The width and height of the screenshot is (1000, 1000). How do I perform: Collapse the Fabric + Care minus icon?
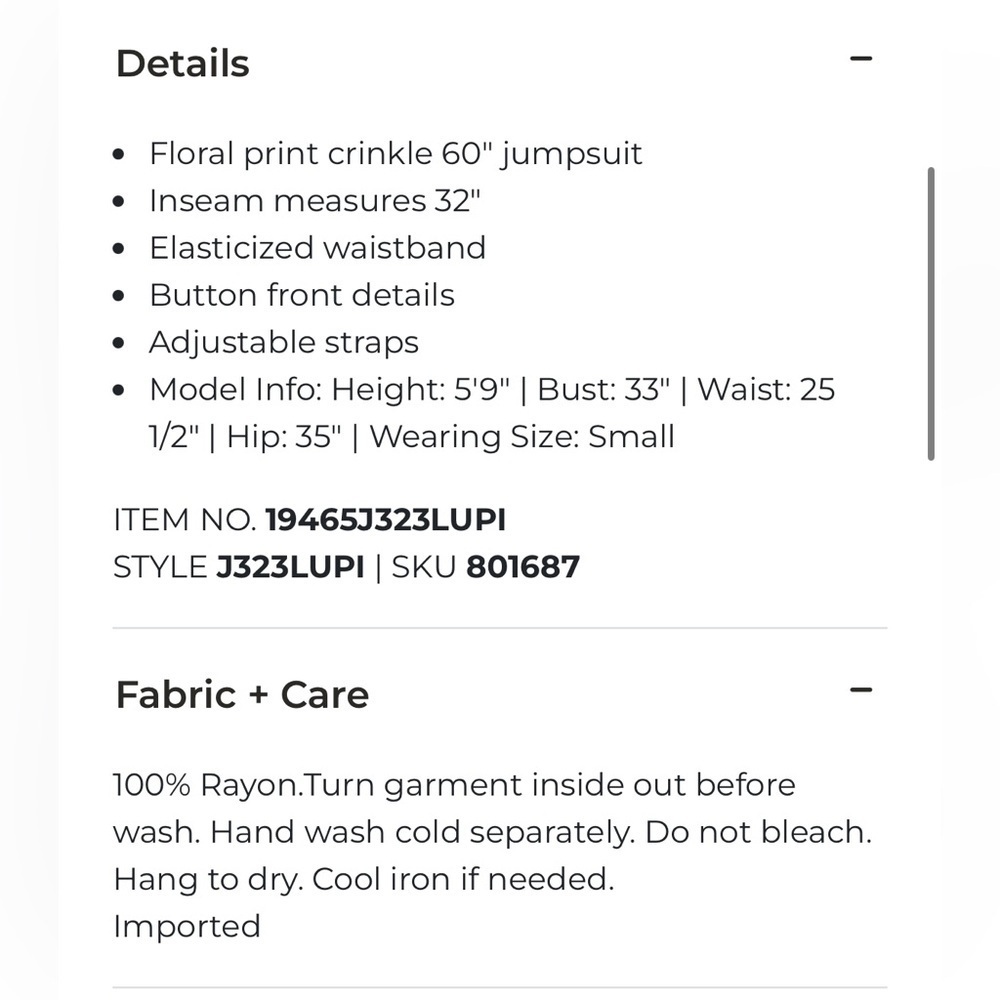click(x=860, y=690)
